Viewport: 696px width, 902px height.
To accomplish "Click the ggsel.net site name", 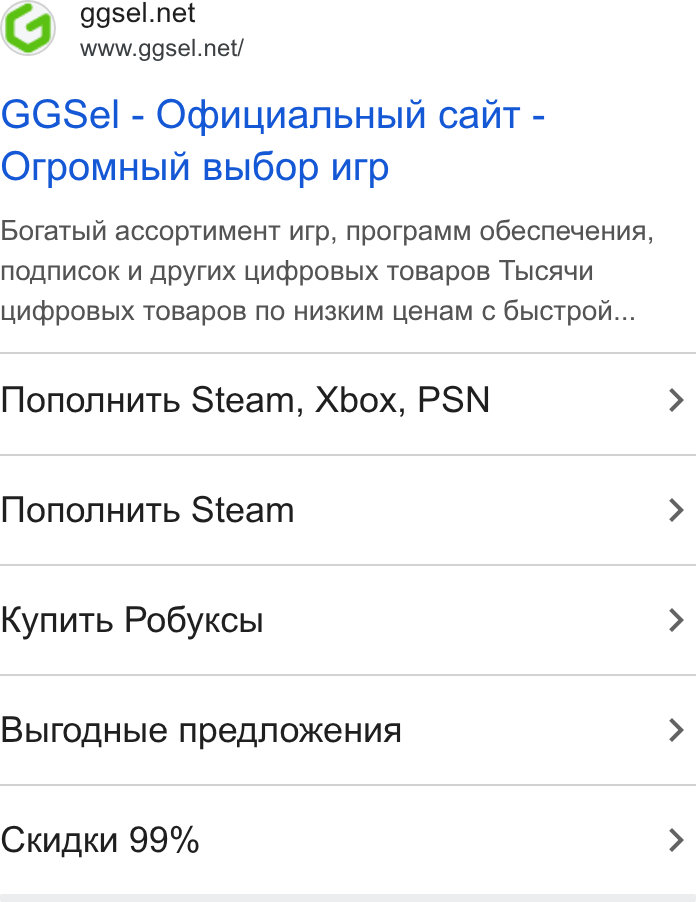I will [137, 14].
